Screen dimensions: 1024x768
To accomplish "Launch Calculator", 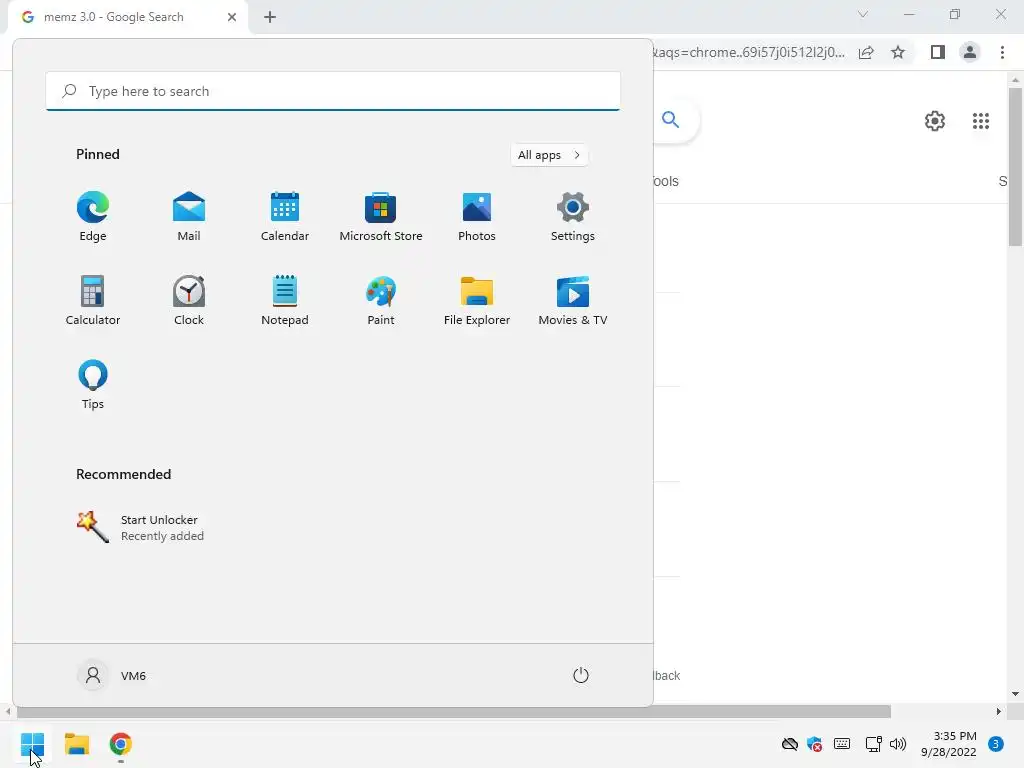I will [93, 301].
